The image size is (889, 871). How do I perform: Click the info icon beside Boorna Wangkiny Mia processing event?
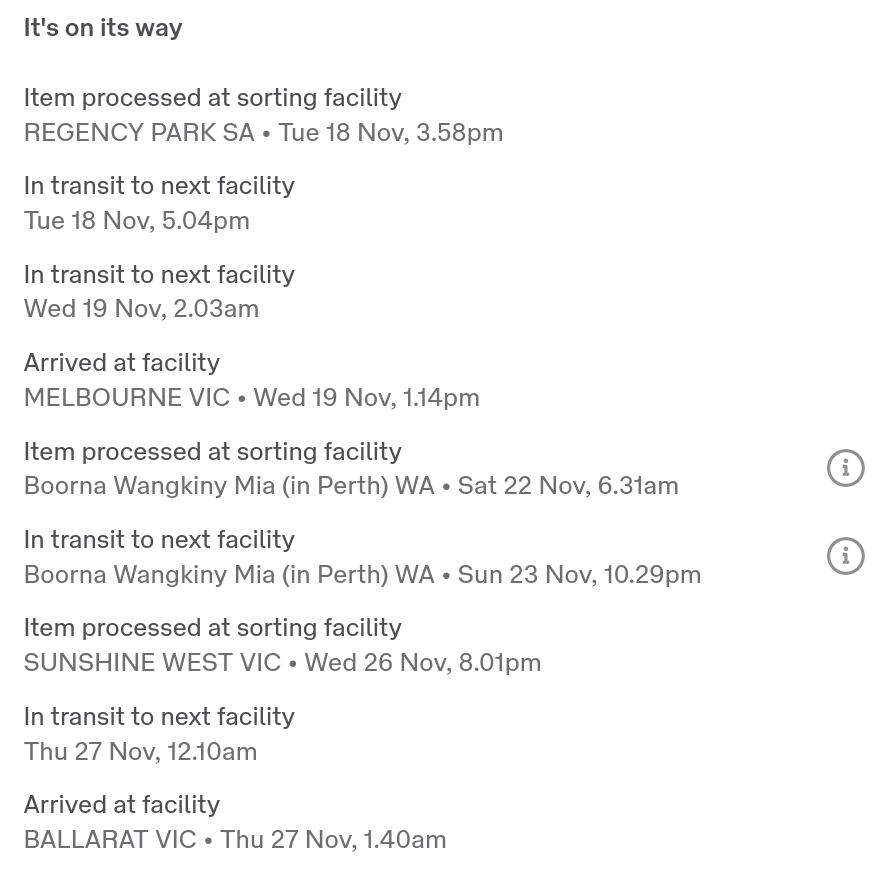pos(845,467)
